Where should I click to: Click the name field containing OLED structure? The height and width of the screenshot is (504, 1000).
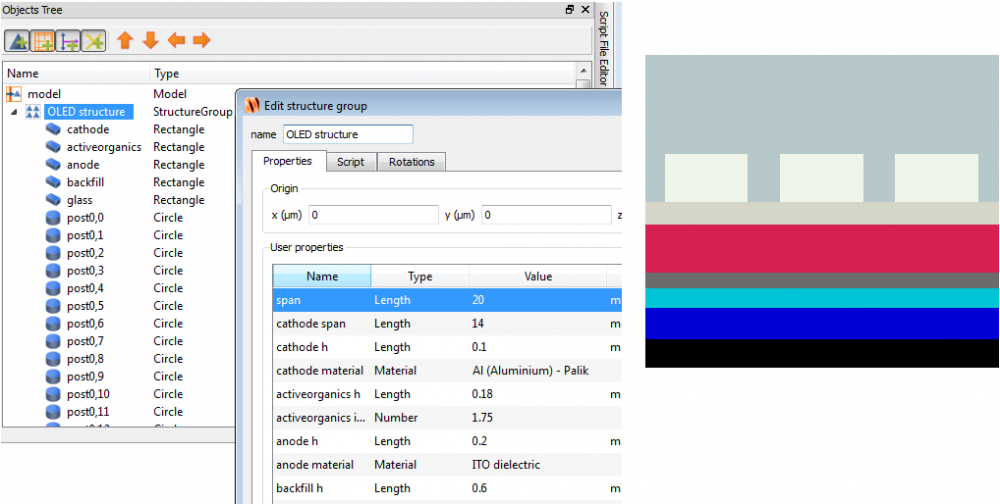coord(347,134)
